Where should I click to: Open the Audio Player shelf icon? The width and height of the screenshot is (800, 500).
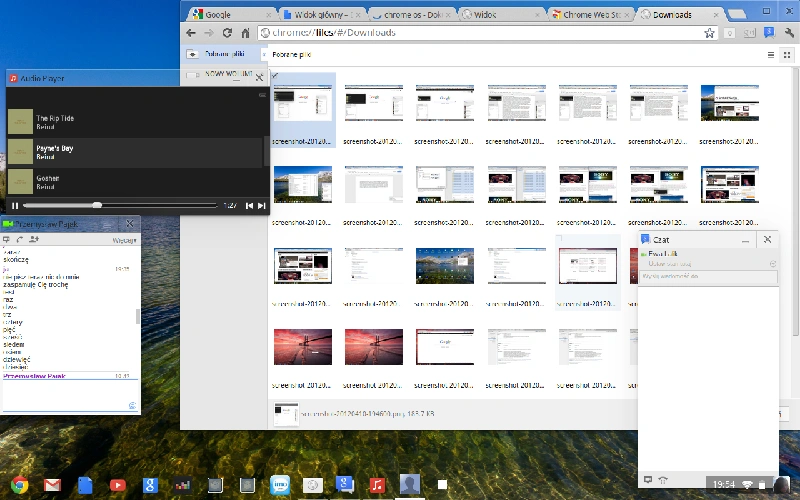click(377, 484)
